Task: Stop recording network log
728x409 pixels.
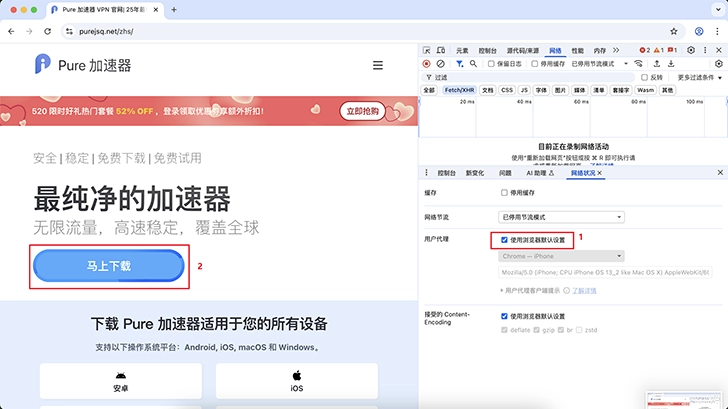Action: click(x=426, y=64)
